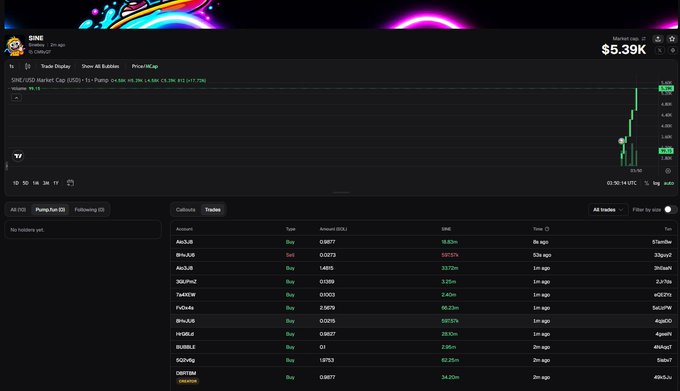Screen dimensions: 680x391
Task: Switch to the Trades tab
Action: pyautogui.click(x=212, y=210)
